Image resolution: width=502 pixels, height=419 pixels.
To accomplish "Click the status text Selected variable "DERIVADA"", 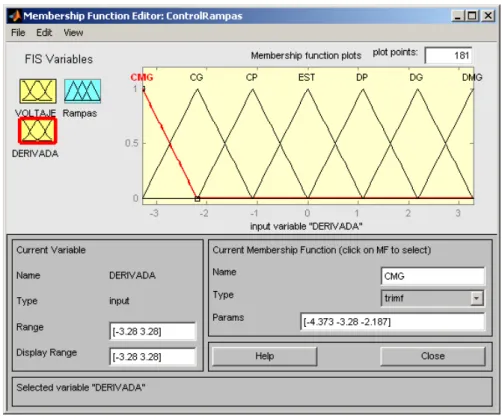I will click(81, 388).
